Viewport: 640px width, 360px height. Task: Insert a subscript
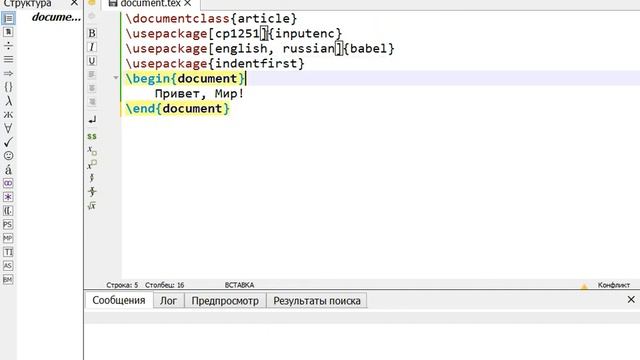(x=92, y=151)
